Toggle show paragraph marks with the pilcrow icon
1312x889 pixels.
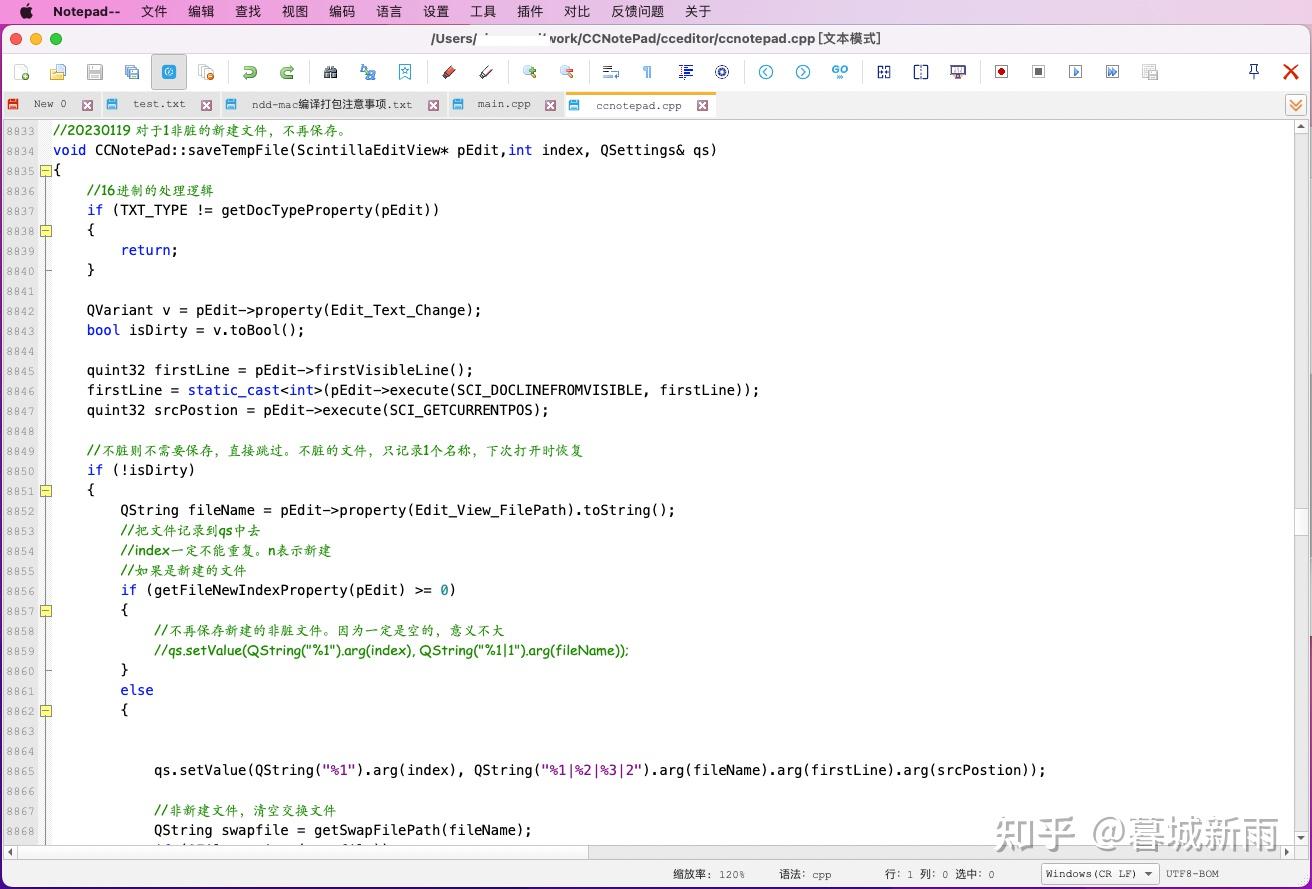tap(646, 72)
